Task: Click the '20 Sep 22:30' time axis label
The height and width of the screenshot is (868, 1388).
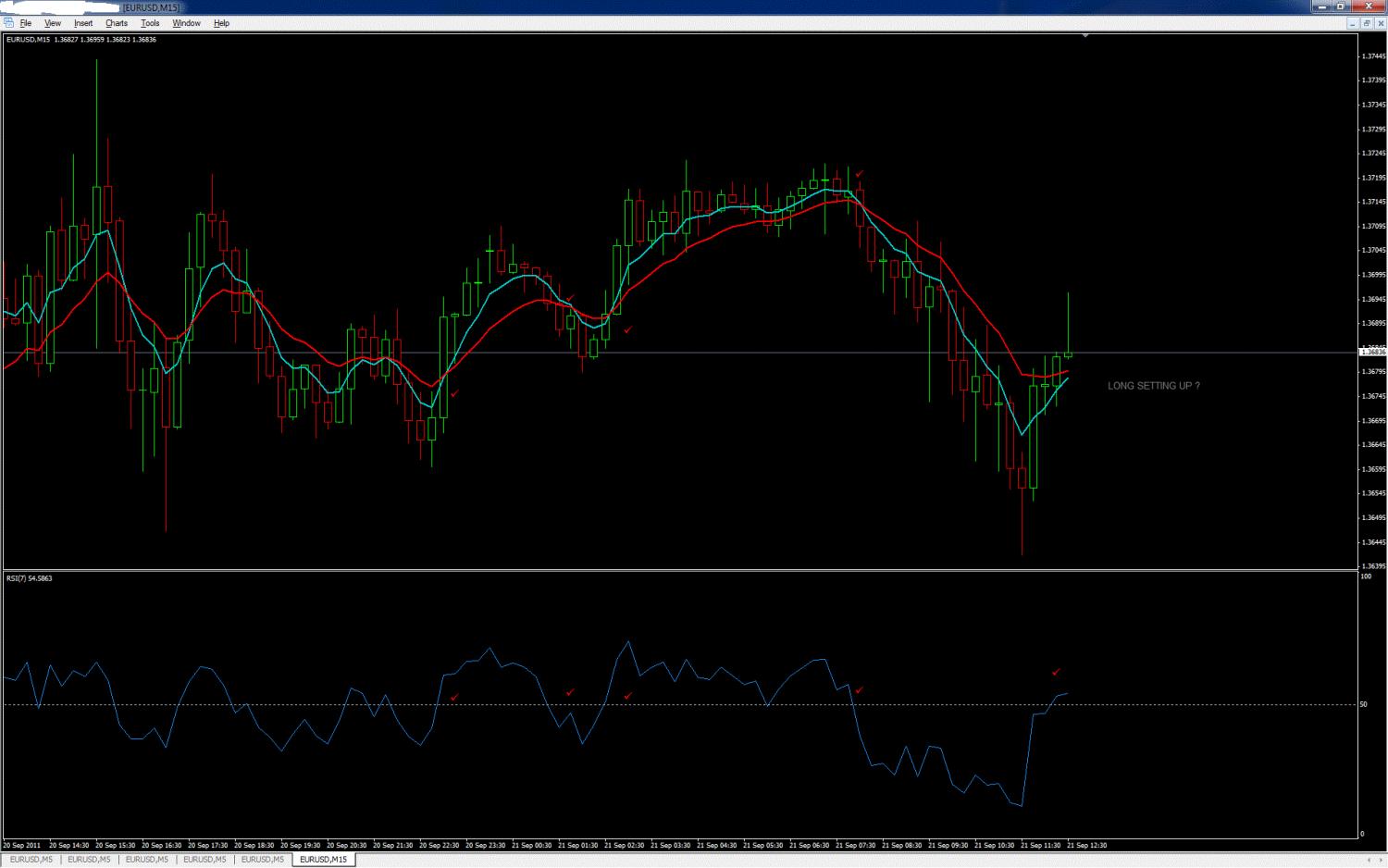Action: coord(440,845)
